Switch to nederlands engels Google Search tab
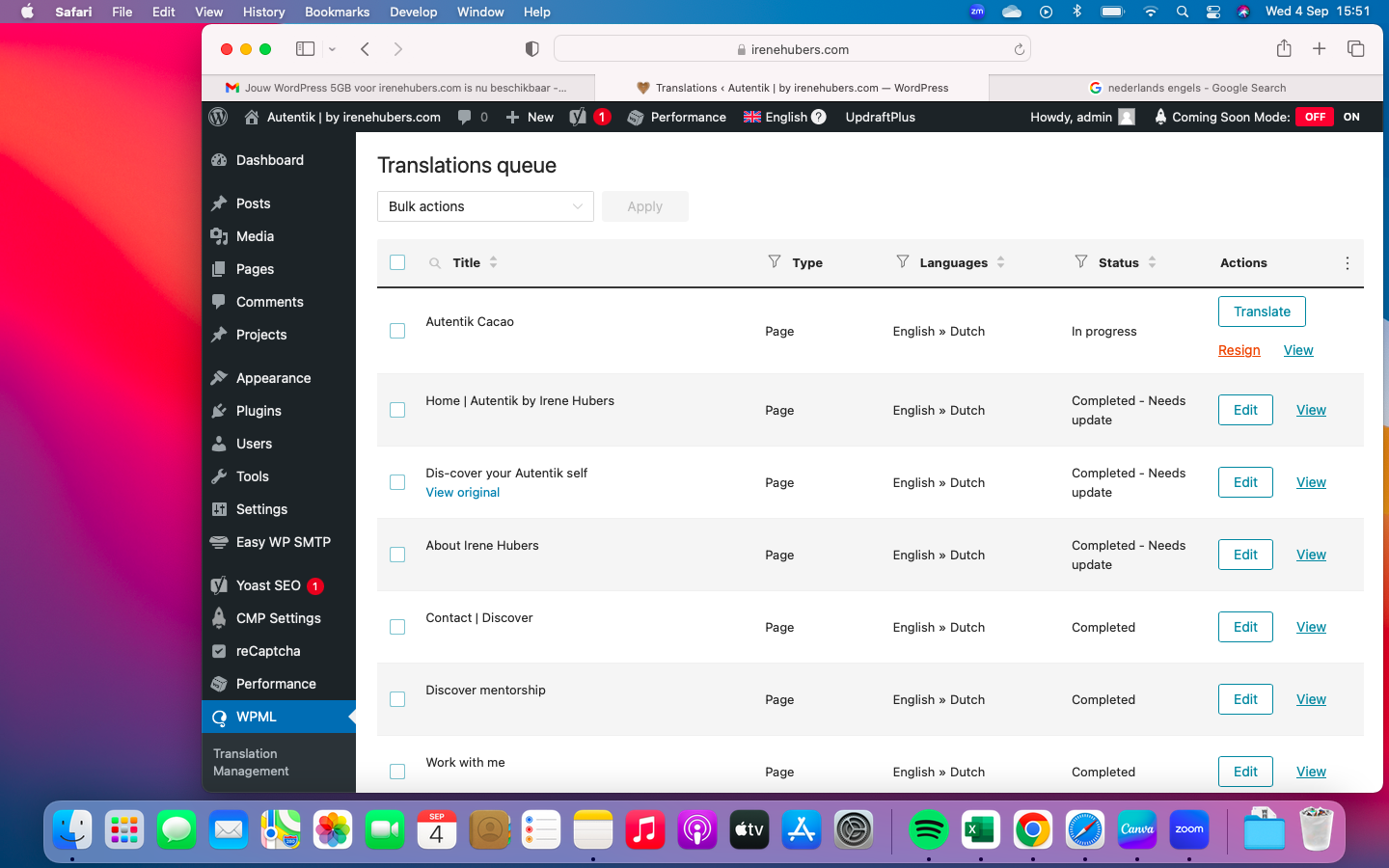This screenshot has width=1389, height=868. [1186, 88]
